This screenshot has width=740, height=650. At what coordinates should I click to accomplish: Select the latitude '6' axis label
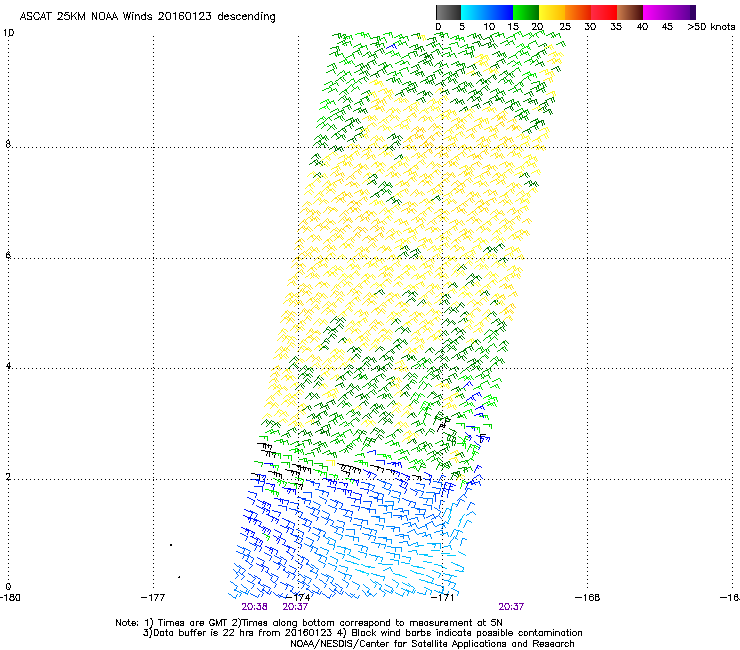coord(8,255)
